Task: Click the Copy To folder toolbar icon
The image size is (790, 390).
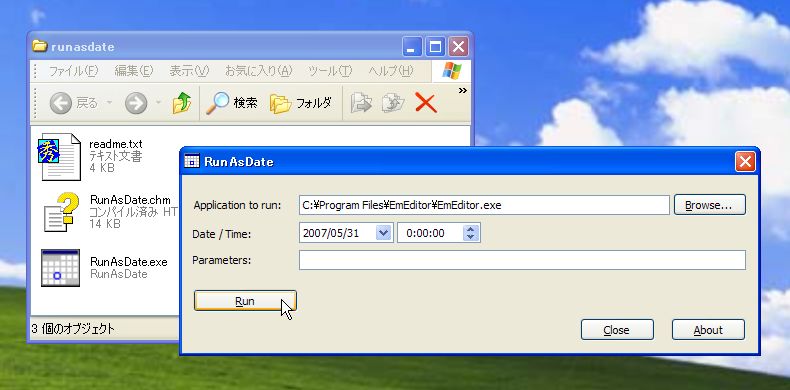Action: [393, 103]
